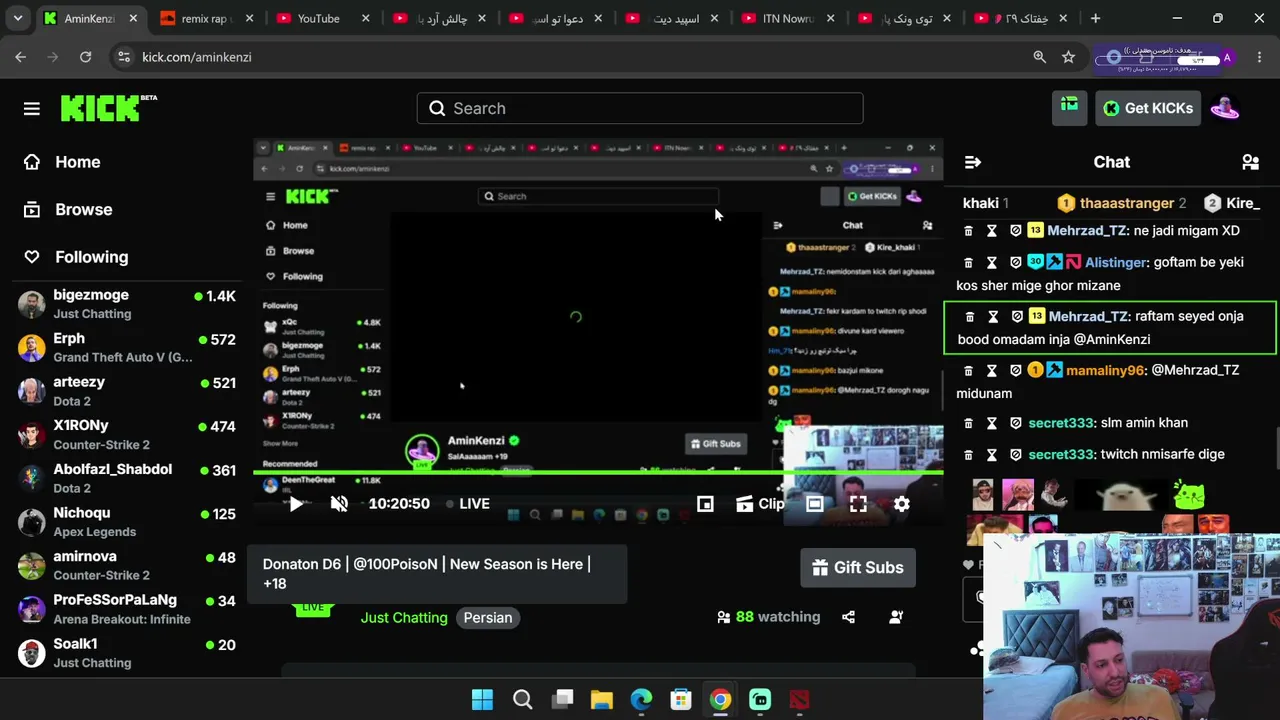Screen dimensions: 1280x720
Task: Open the treasure chest icon beside Get KICKs
Action: [x=1069, y=107]
